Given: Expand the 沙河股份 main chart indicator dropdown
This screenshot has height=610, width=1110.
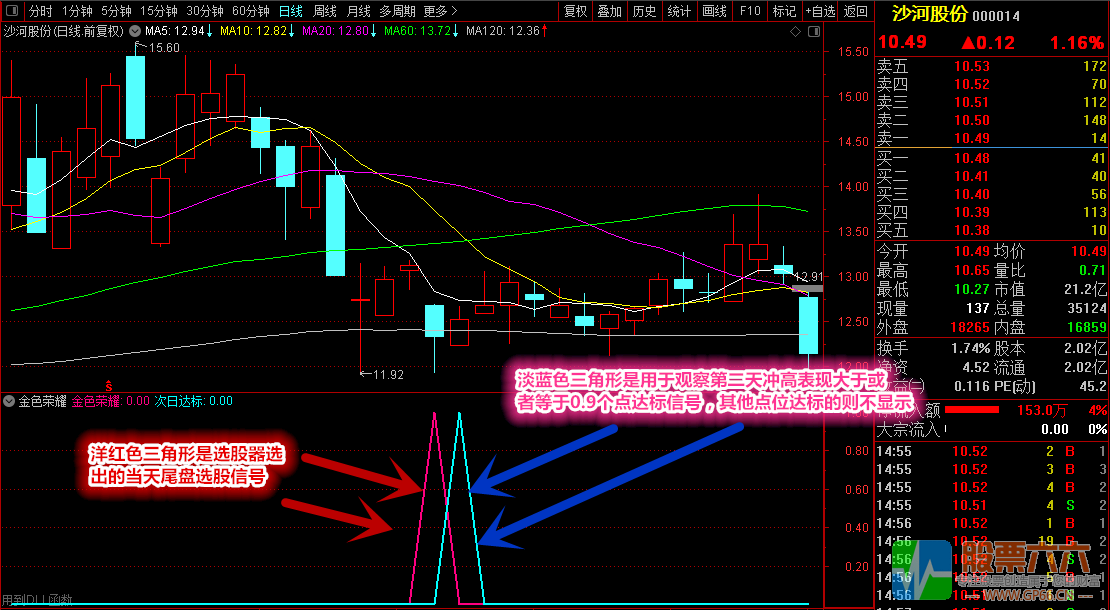Looking at the screenshot, I should pyautogui.click(x=134, y=31).
